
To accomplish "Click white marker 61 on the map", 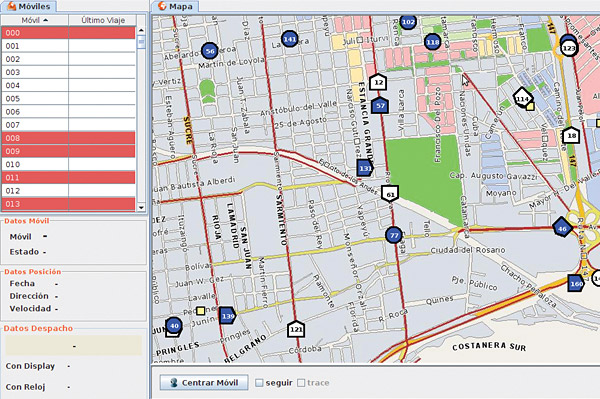I will 390,194.
